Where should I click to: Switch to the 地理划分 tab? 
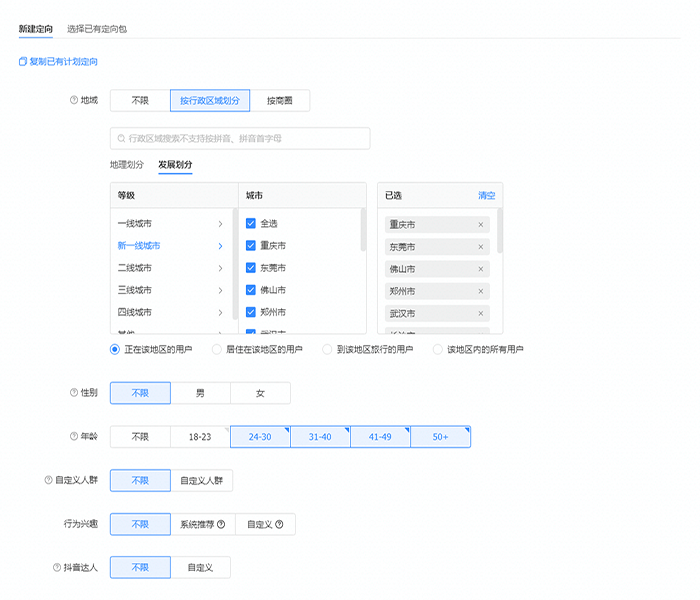[x=127, y=165]
